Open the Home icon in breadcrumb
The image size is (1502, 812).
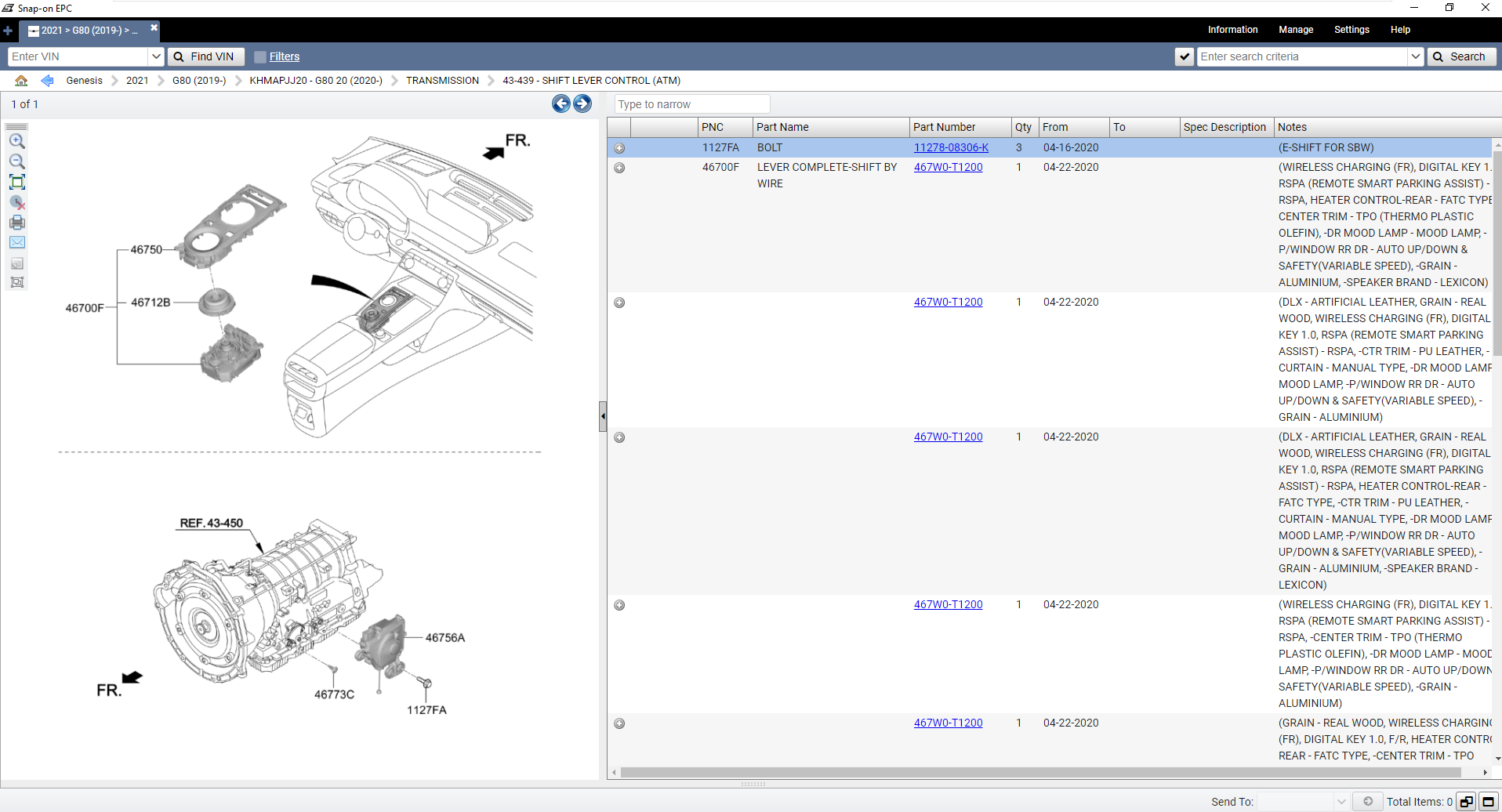pos(21,81)
